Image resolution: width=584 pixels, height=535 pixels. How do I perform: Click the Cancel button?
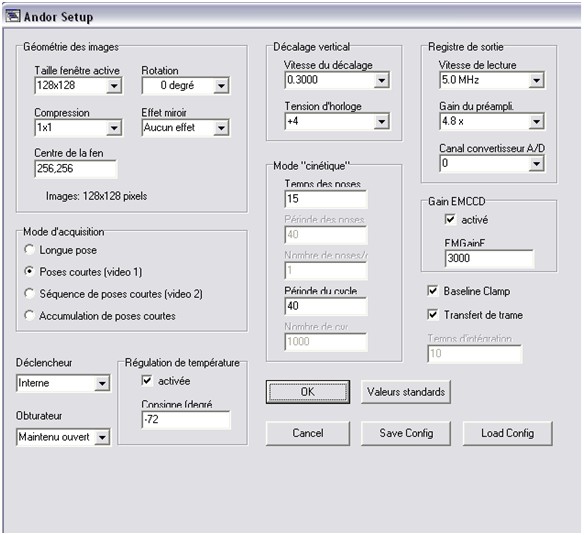point(308,433)
